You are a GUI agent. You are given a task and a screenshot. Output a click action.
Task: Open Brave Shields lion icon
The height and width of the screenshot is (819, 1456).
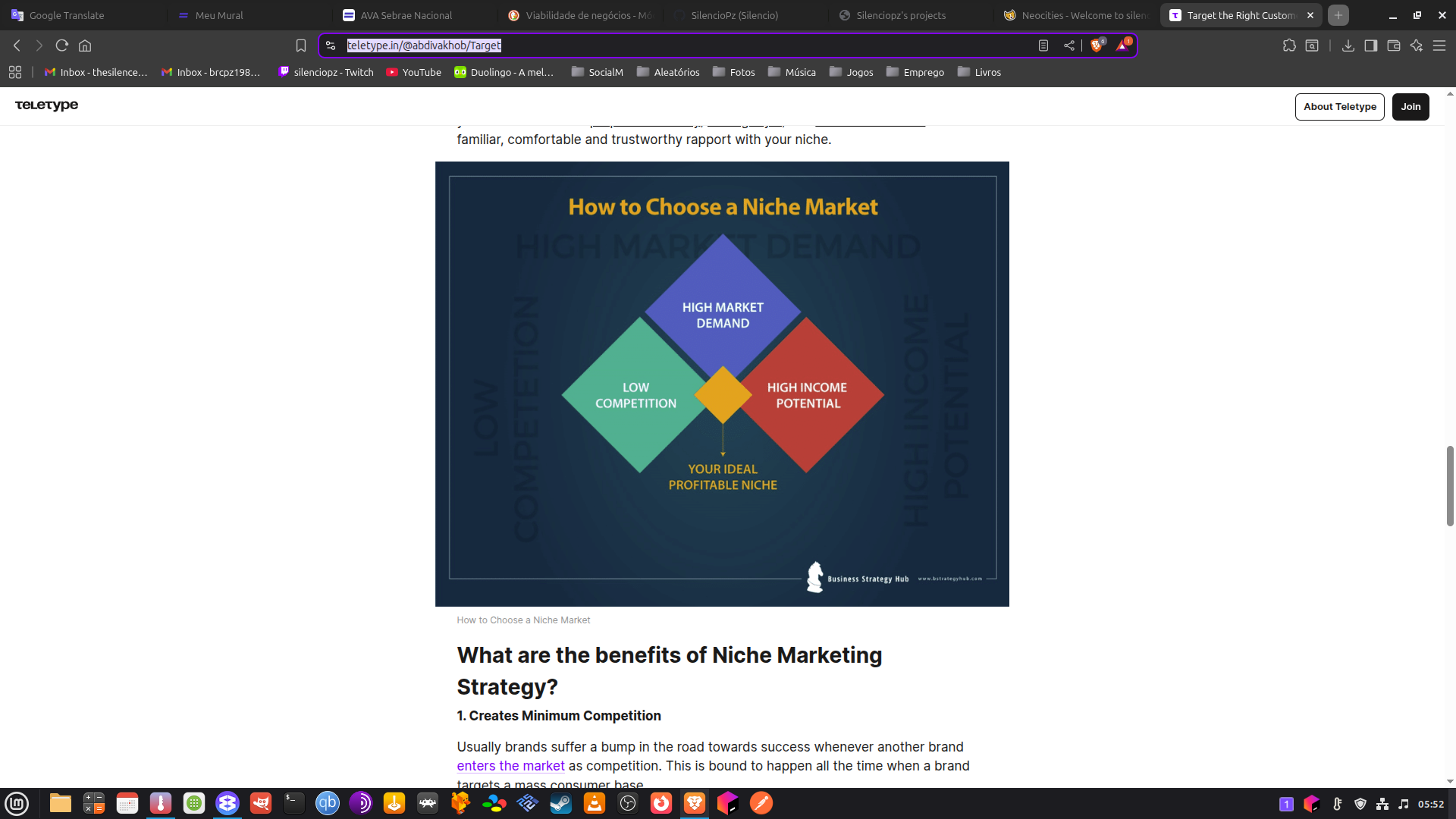point(1096,45)
